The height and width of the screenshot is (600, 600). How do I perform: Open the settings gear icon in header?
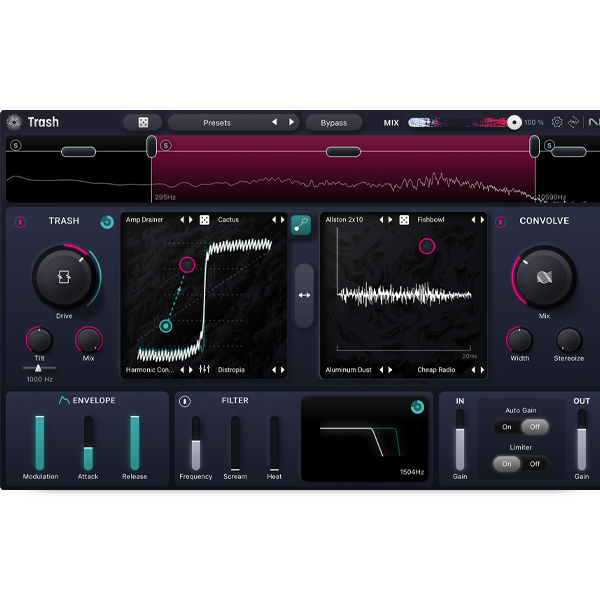(x=557, y=122)
